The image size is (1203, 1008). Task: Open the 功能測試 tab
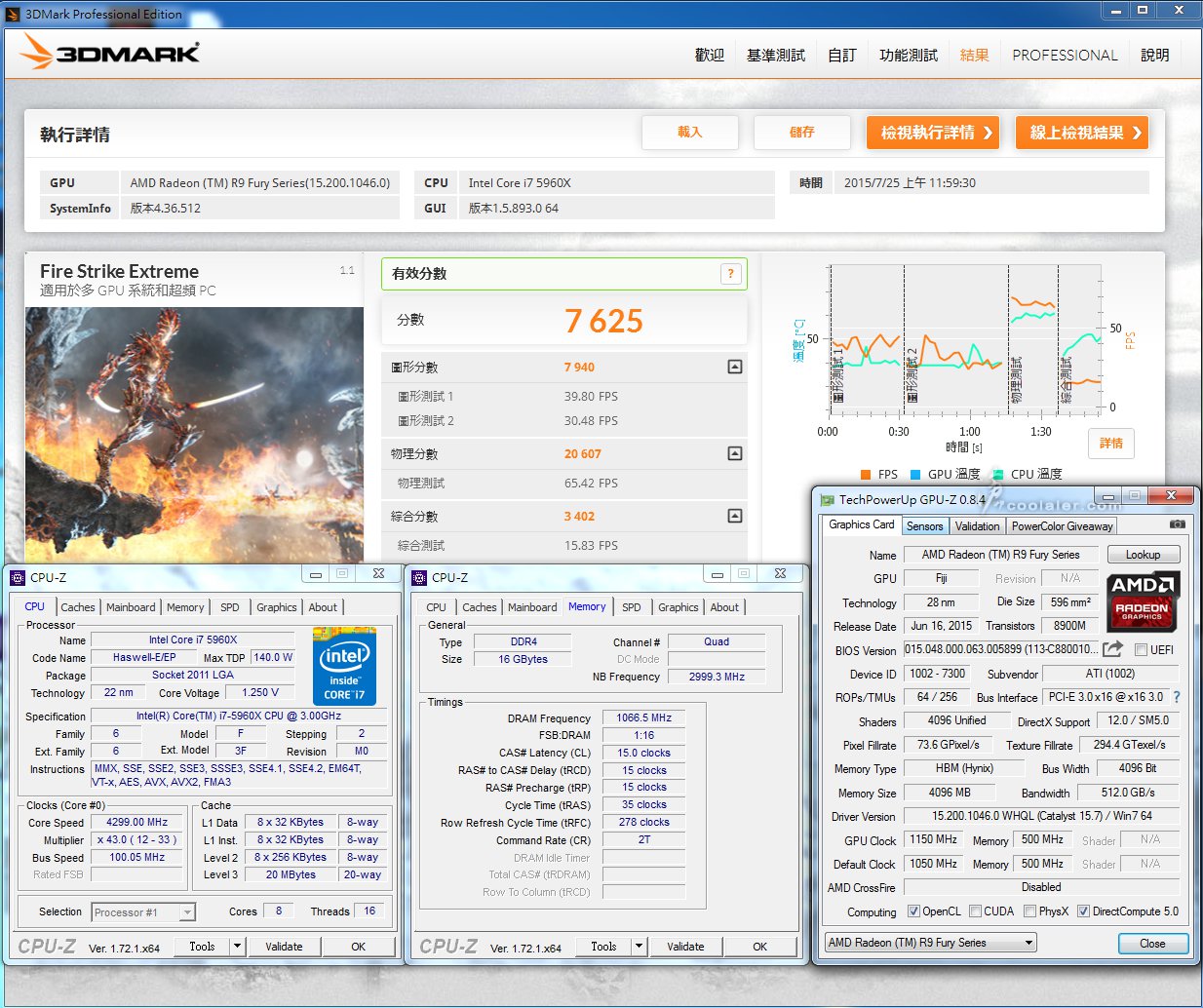point(909,56)
